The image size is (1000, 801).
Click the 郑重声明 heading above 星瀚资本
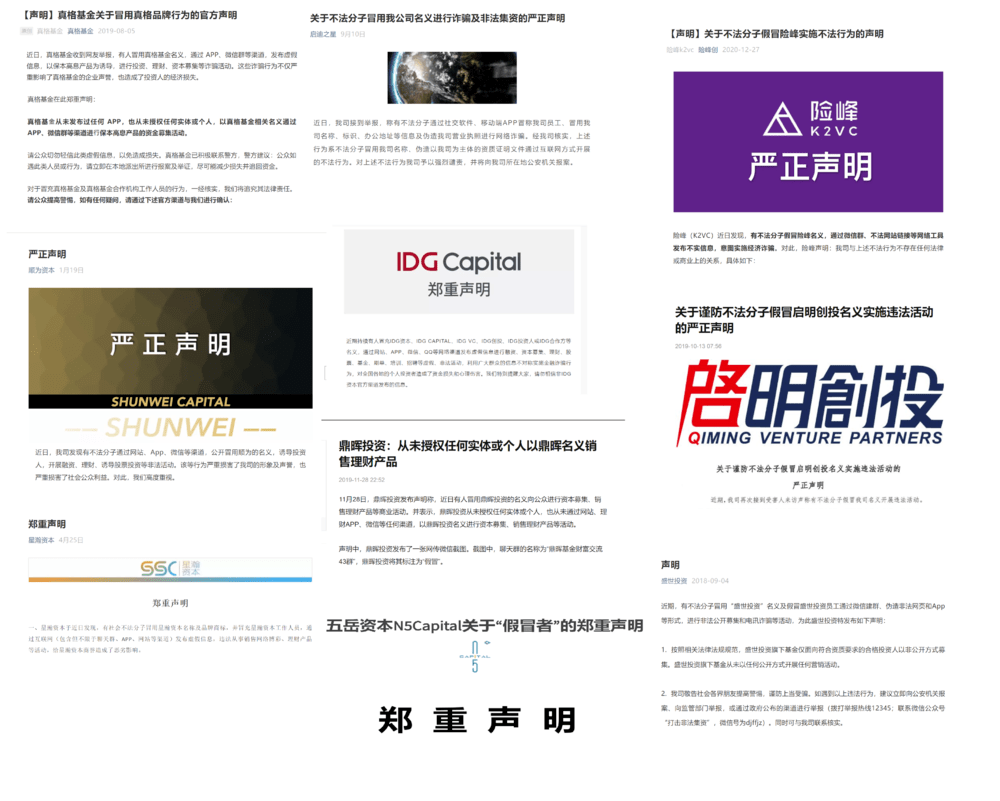[x=47, y=524]
